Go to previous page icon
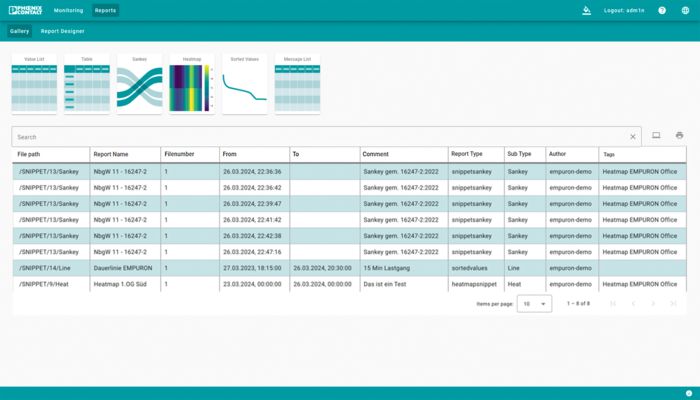700x400 pixels. click(x=633, y=304)
